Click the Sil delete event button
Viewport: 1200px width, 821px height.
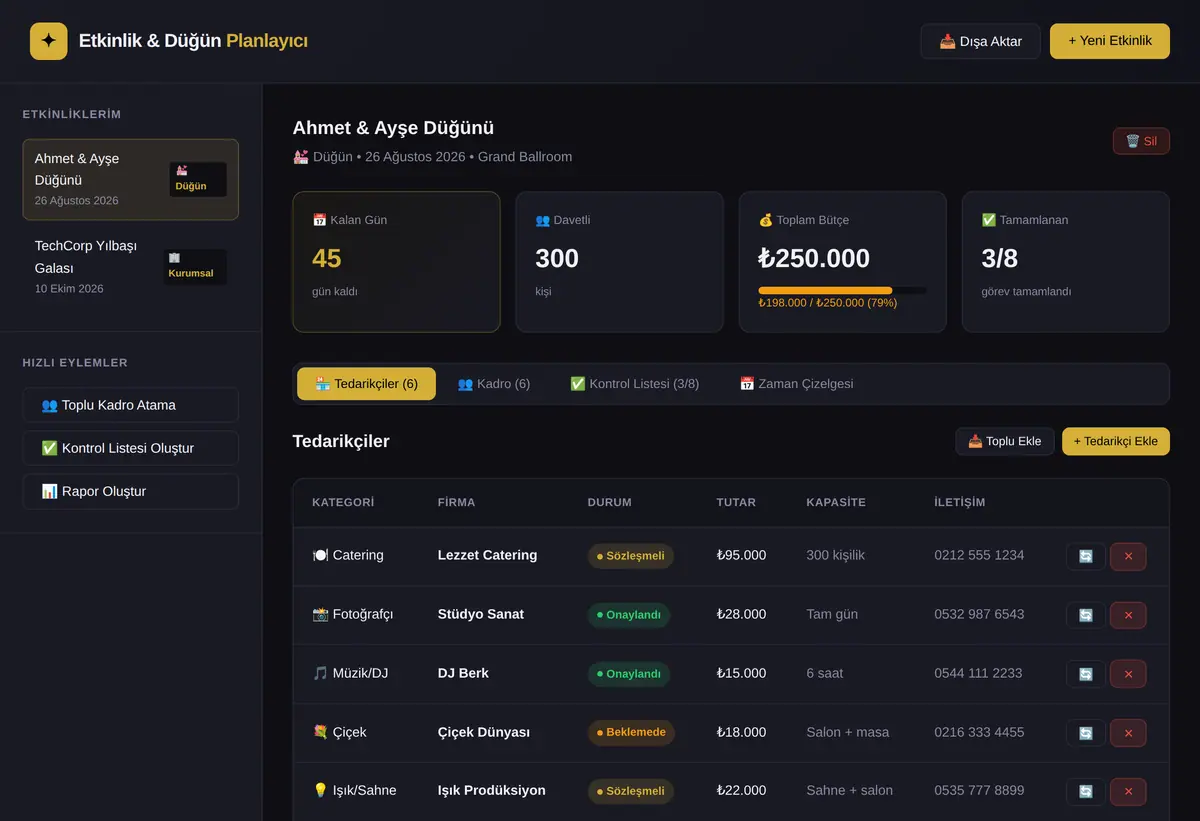[1141, 141]
